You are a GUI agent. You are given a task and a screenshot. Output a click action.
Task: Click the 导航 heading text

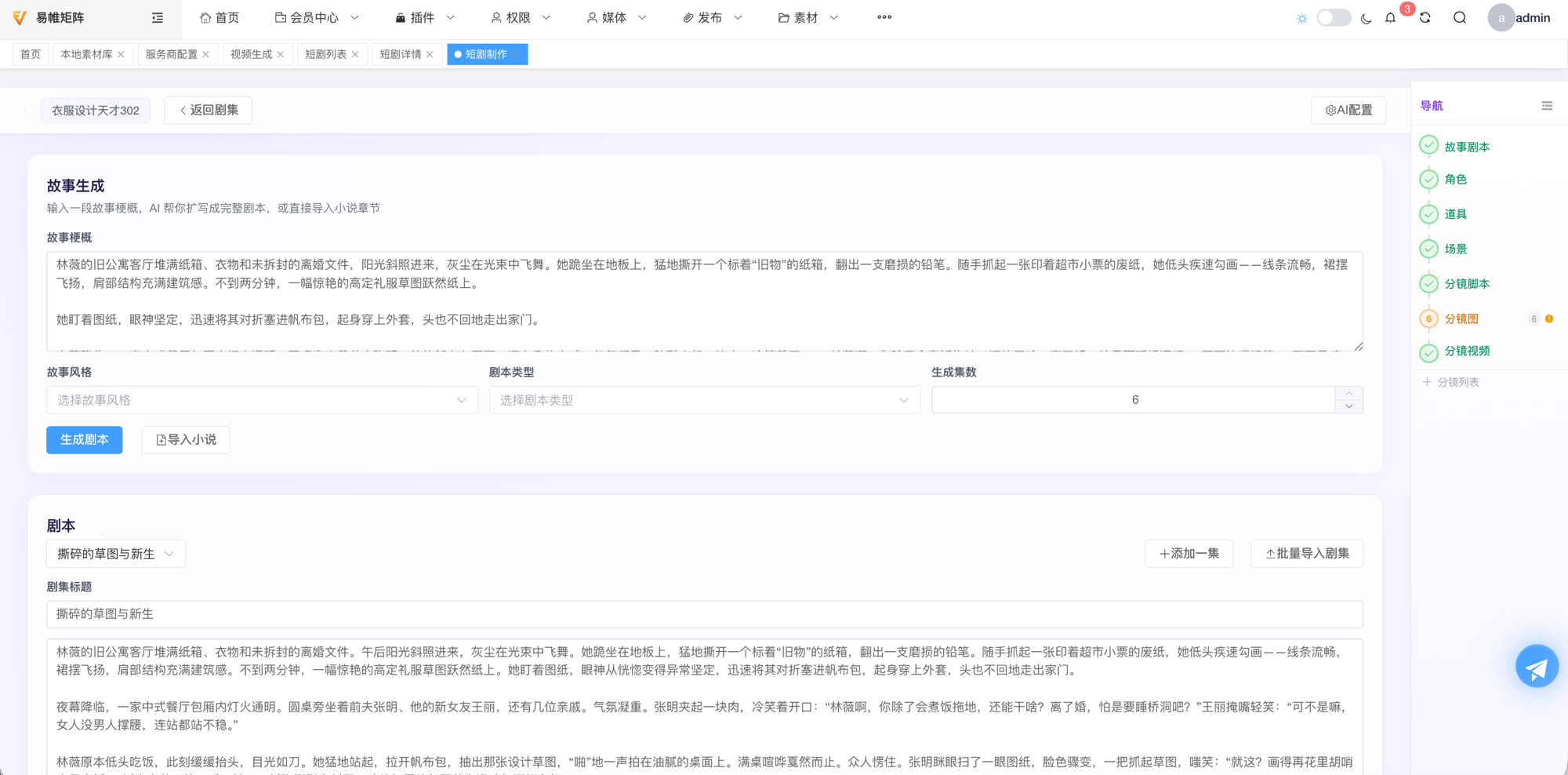1432,106
